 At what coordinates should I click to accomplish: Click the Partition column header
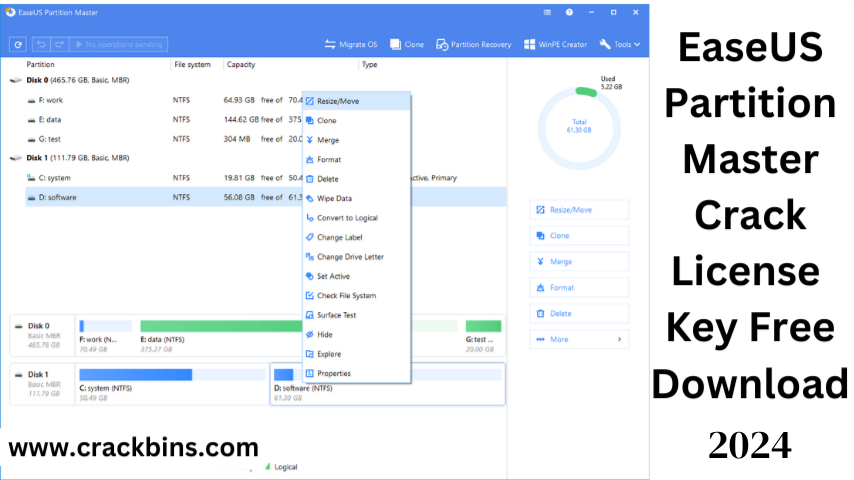(40, 64)
